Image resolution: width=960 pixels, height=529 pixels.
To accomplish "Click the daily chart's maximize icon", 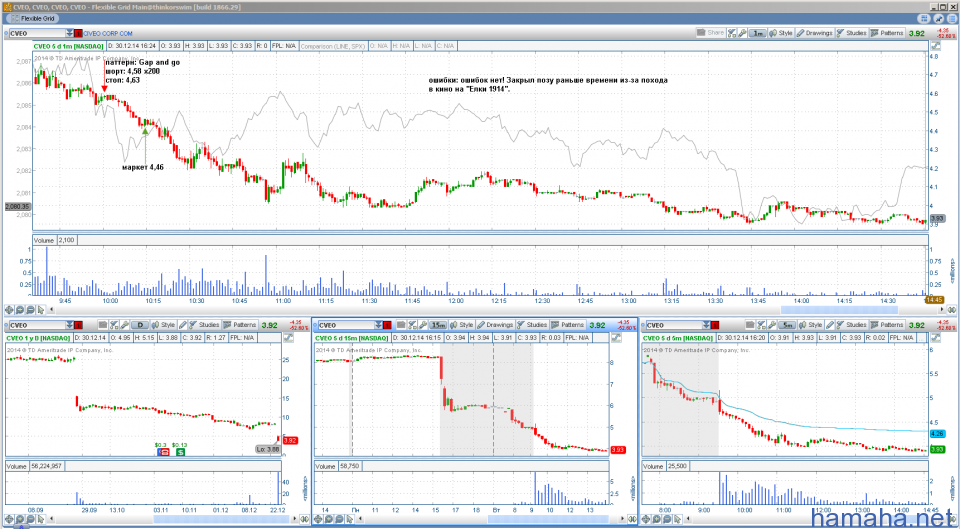I will pos(288,337).
